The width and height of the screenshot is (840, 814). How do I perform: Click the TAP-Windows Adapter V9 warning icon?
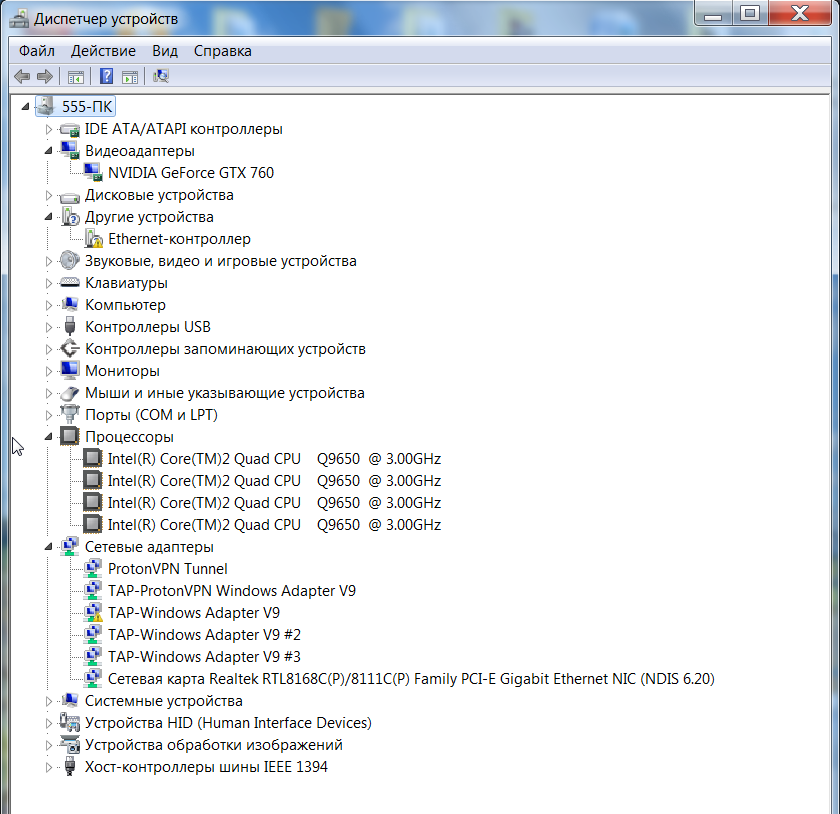tap(93, 612)
